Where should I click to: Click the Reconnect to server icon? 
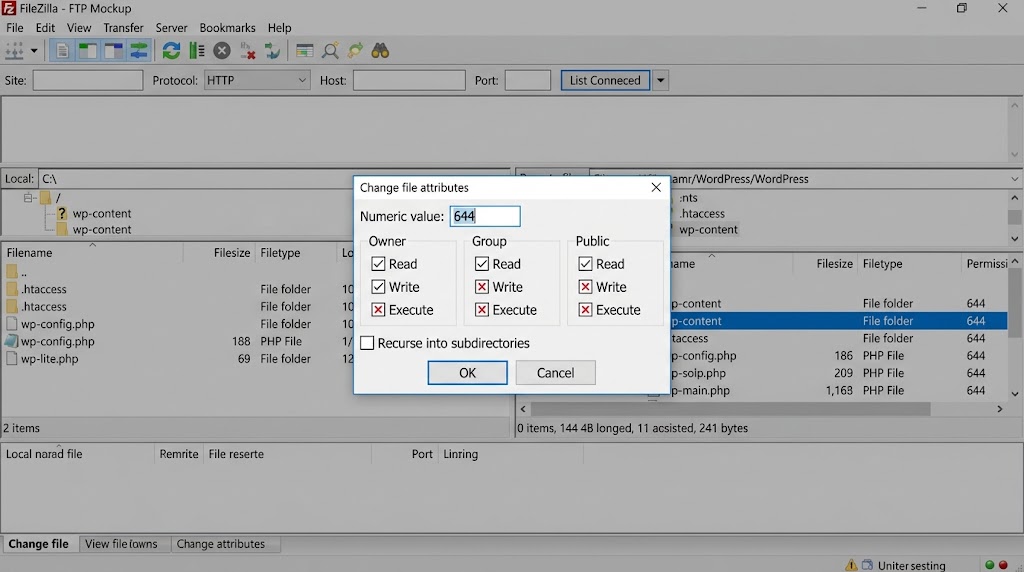point(272,50)
